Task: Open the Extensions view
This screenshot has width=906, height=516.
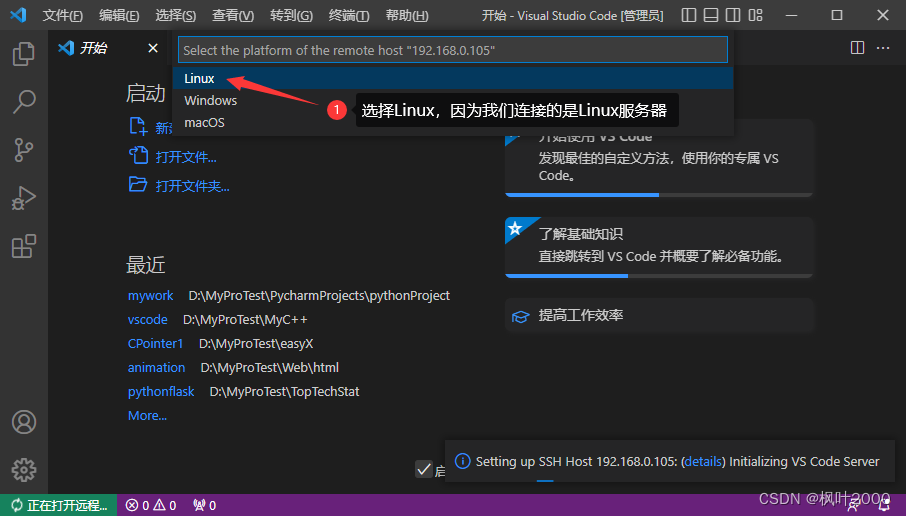Action: (x=24, y=246)
